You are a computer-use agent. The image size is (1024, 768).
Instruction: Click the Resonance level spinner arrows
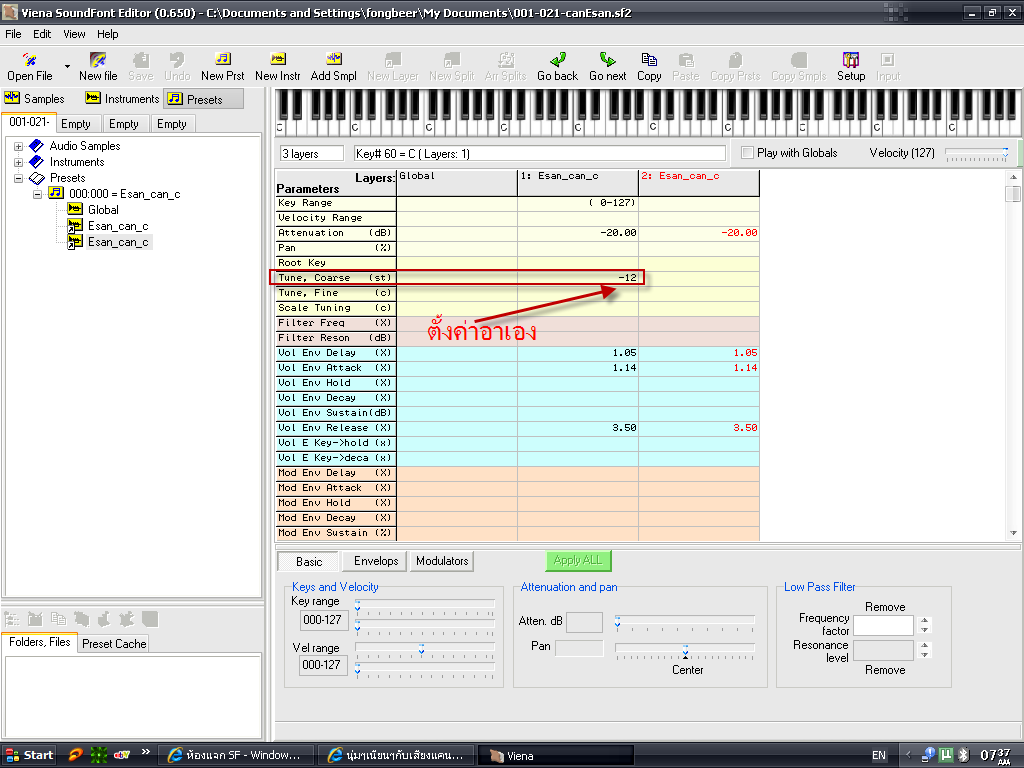point(924,650)
